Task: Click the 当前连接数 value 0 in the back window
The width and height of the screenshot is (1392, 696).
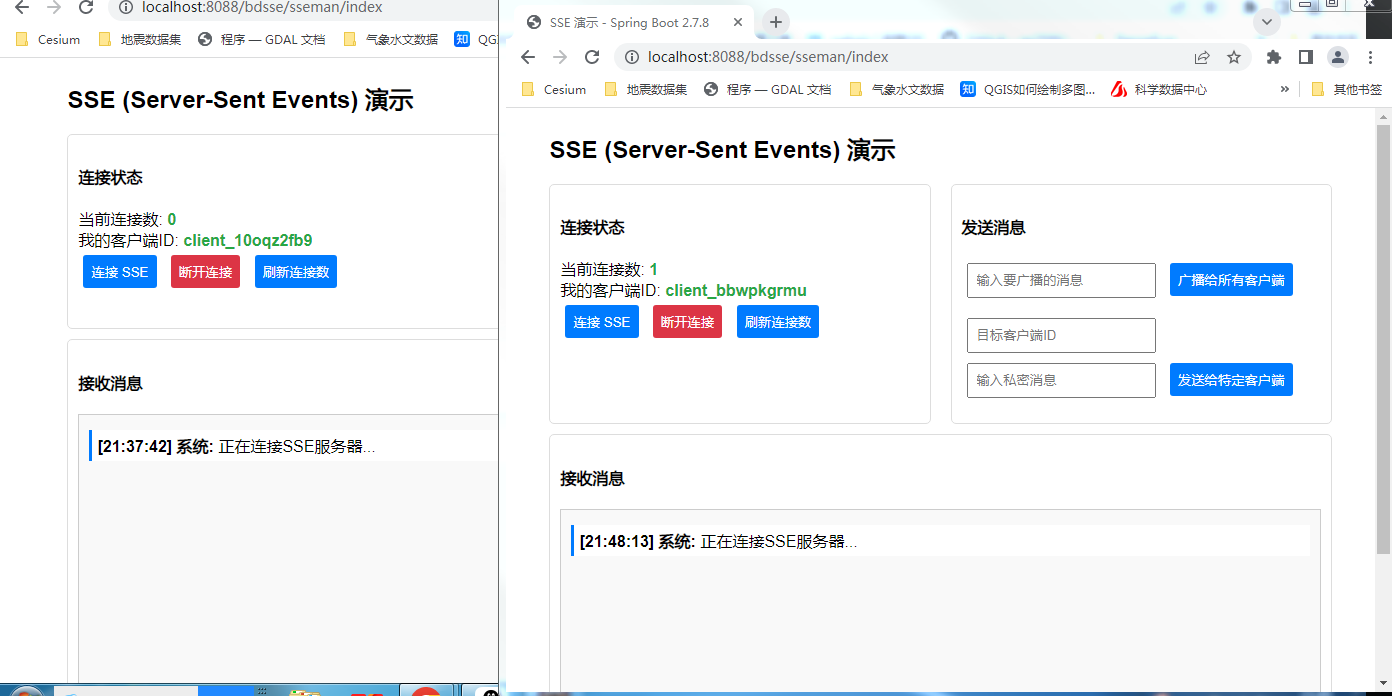Action: tap(172, 220)
